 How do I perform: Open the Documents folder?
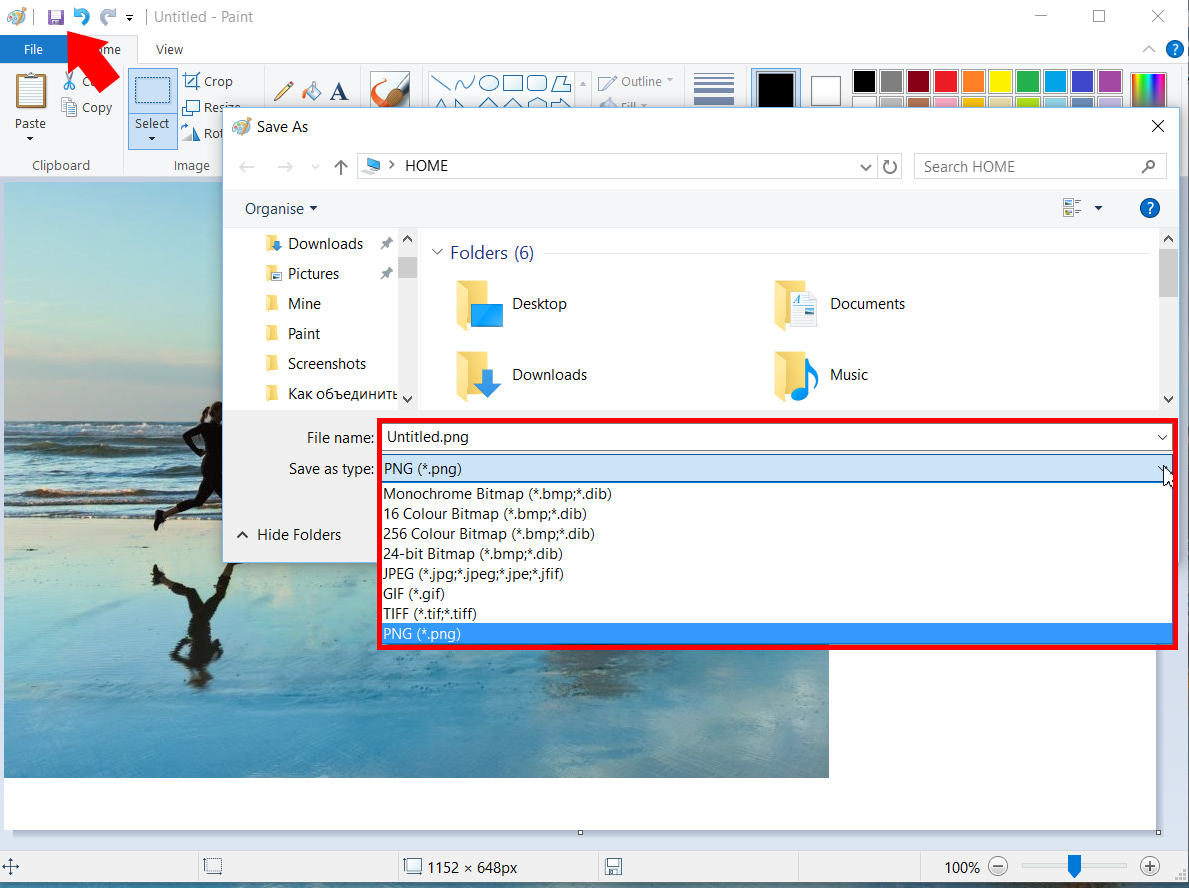tap(840, 304)
